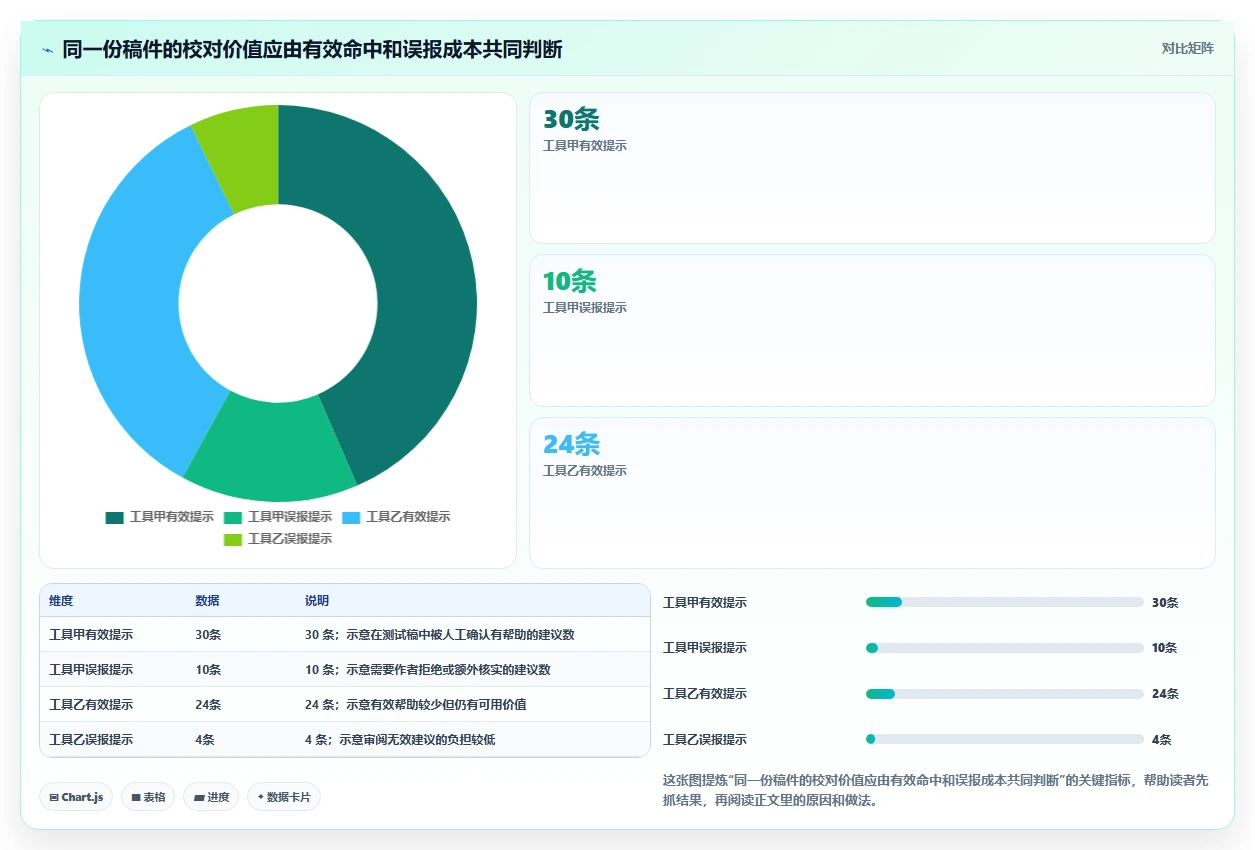Screen dimensions: 1255x850
Task: Click the 工具乙有效提示 progress bar
Action: tap(1004, 694)
